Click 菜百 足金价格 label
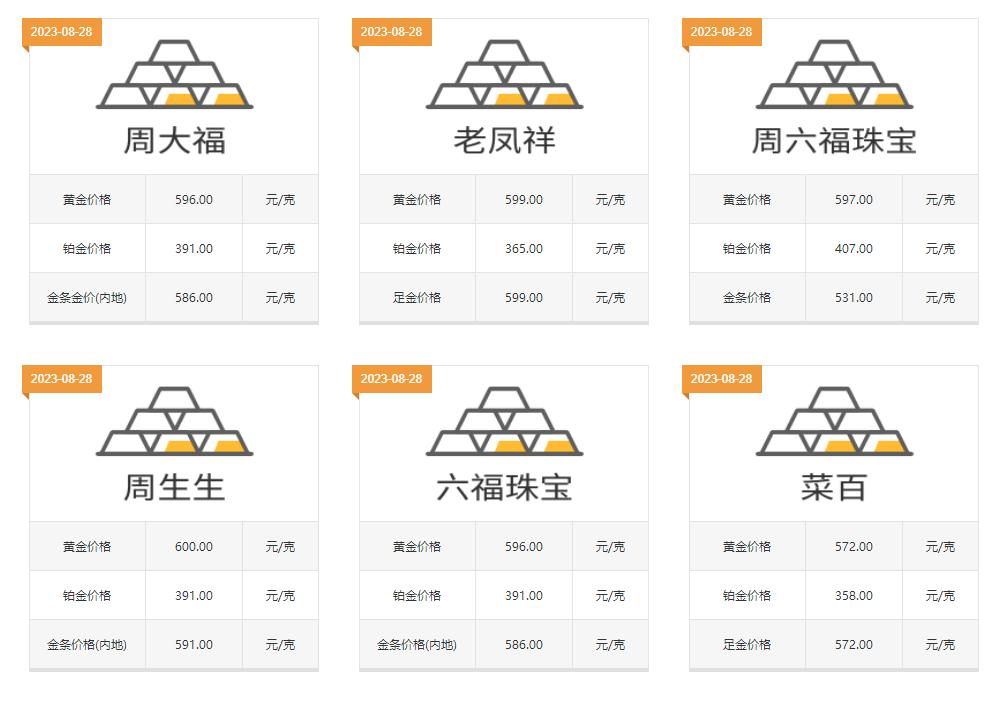The height and width of the screenshot is (701, 1008). coord(746,644)
